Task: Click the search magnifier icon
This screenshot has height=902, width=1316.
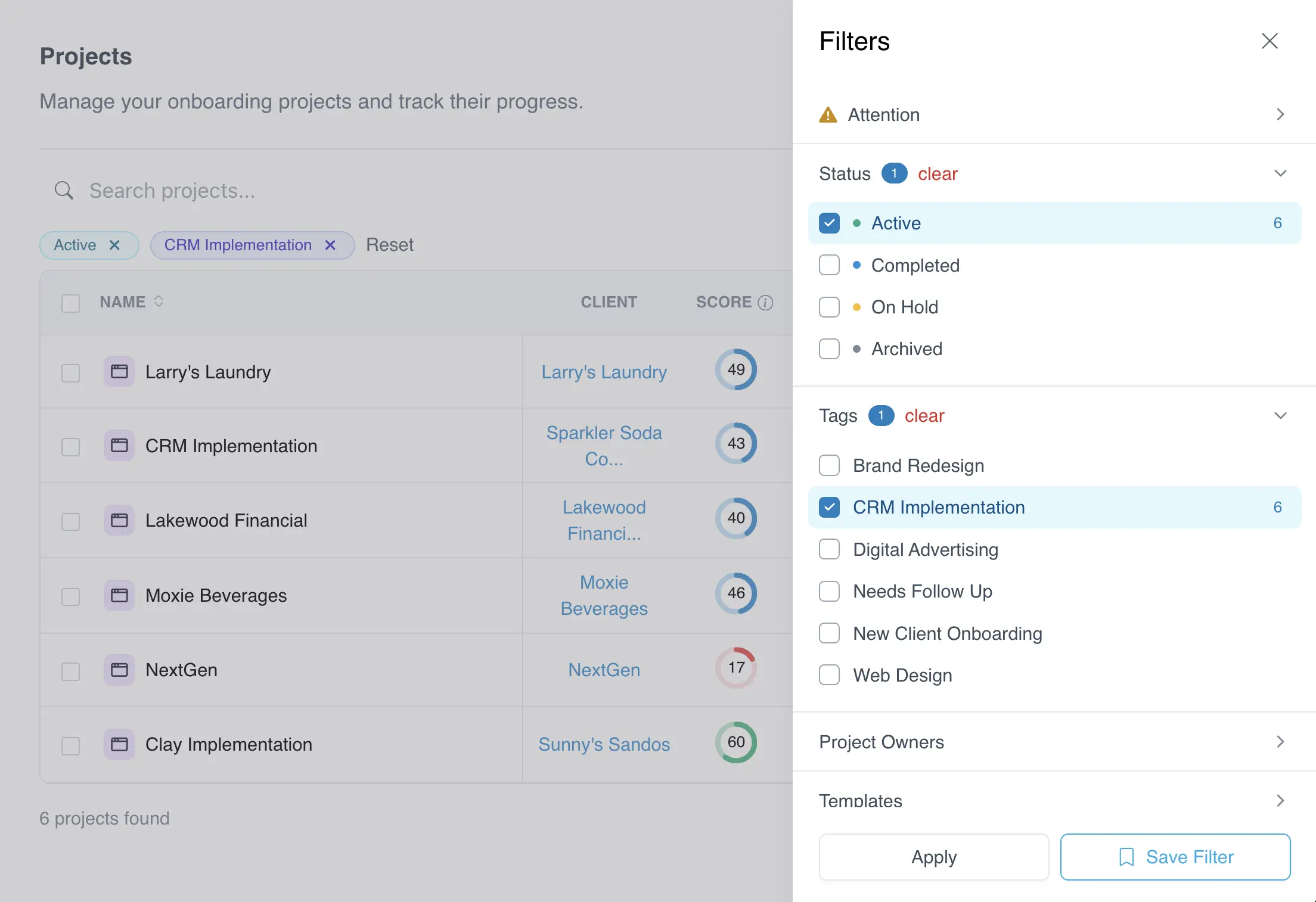Action: pos(64,191)
